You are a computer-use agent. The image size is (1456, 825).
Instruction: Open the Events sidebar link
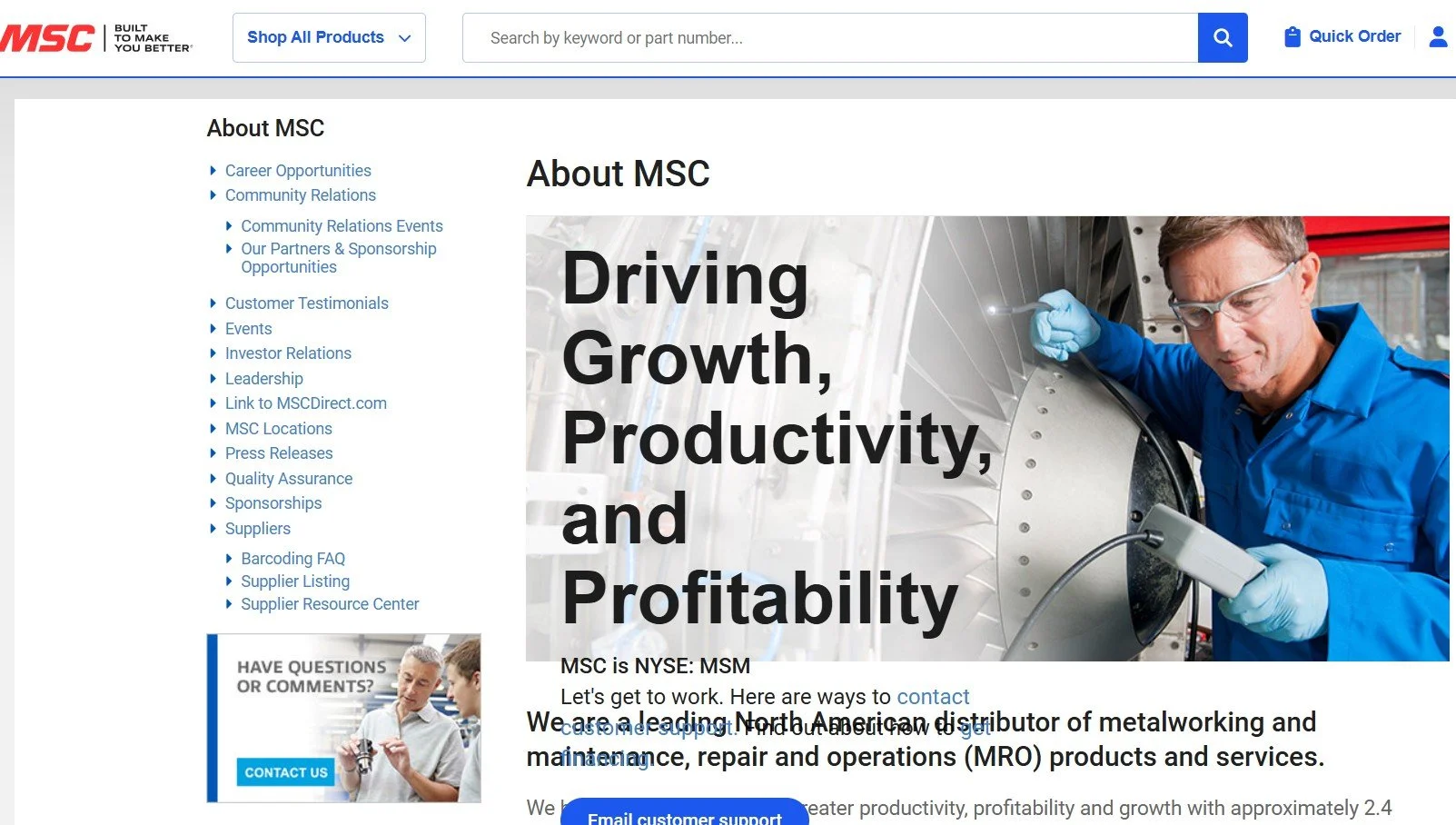pos(249,329)
